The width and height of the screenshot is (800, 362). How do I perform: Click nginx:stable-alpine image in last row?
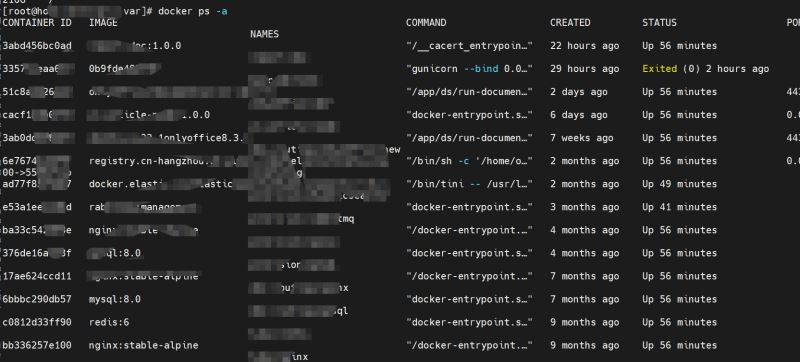click(143, 345)
